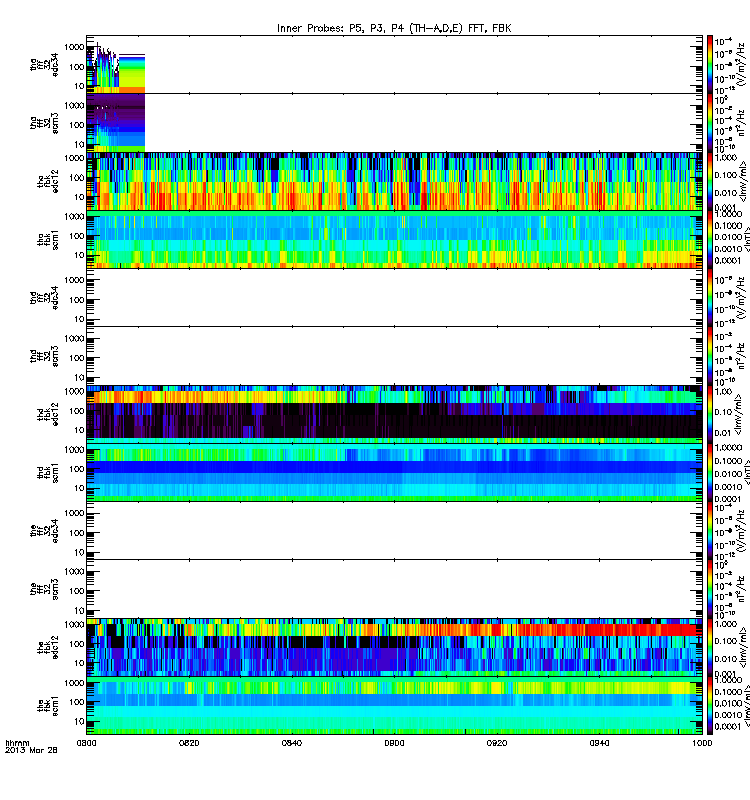Image resolution: width=750 pixels, height=800 pixels.
Task: Select the "tha fff 32 scm3" panel label
Action: (44, 123)
